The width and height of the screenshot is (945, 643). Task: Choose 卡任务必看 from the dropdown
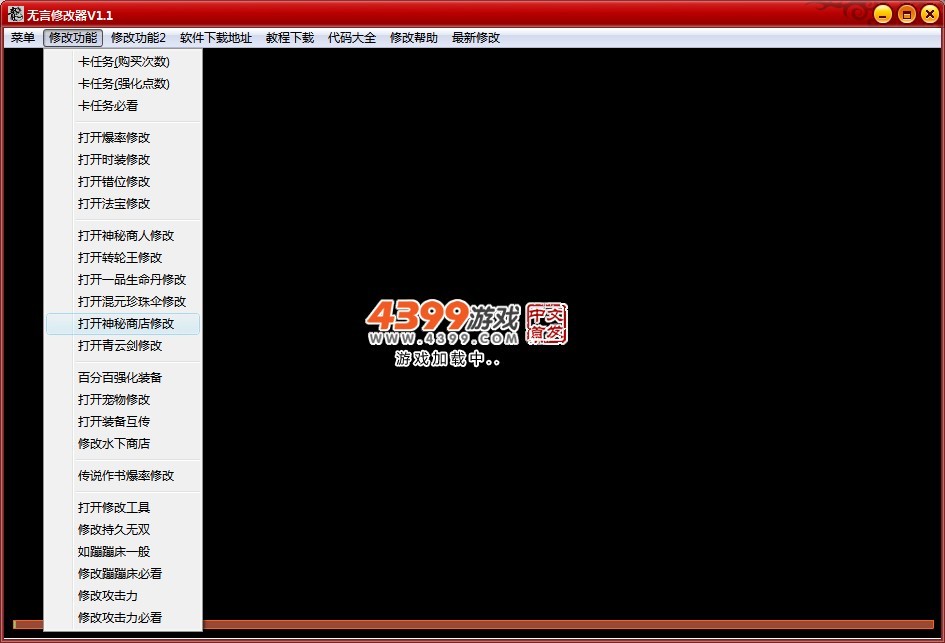pyautogui.click(x=123, y=106)
